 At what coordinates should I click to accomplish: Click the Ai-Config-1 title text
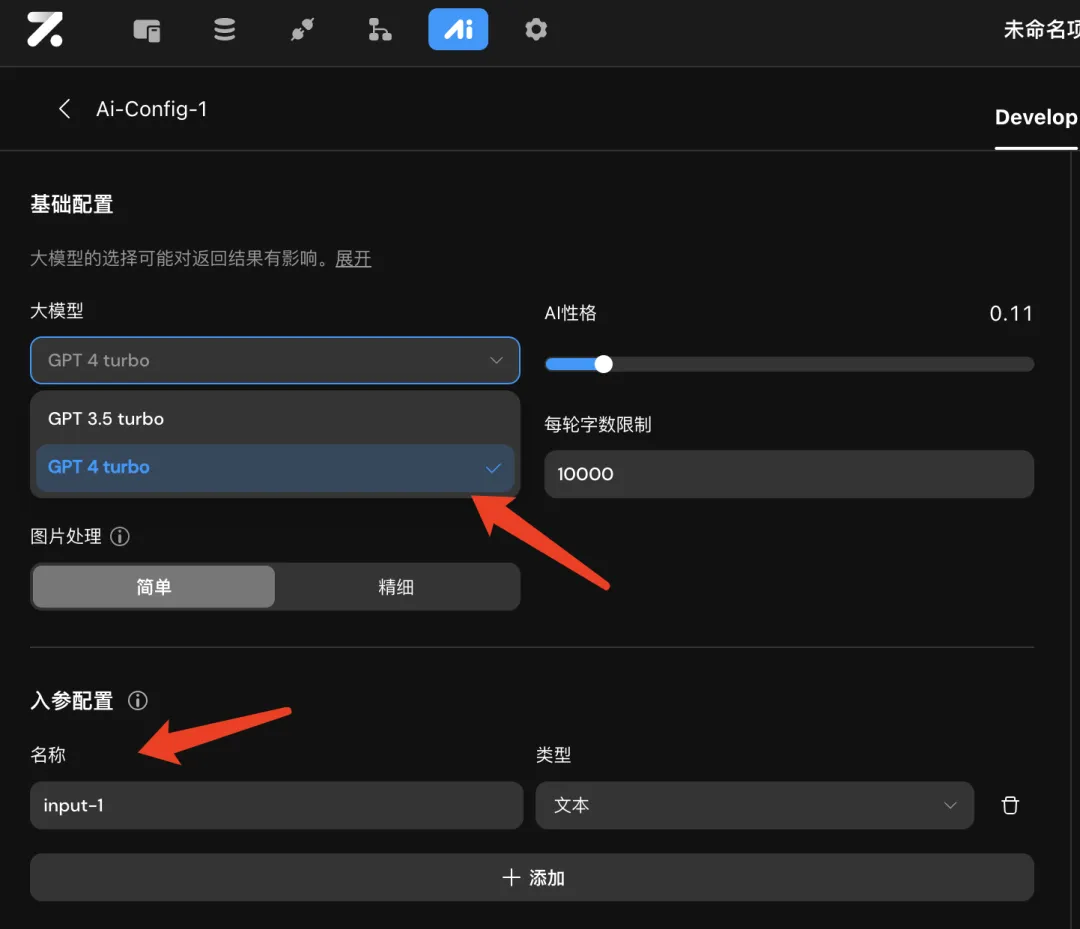(152, 109)
